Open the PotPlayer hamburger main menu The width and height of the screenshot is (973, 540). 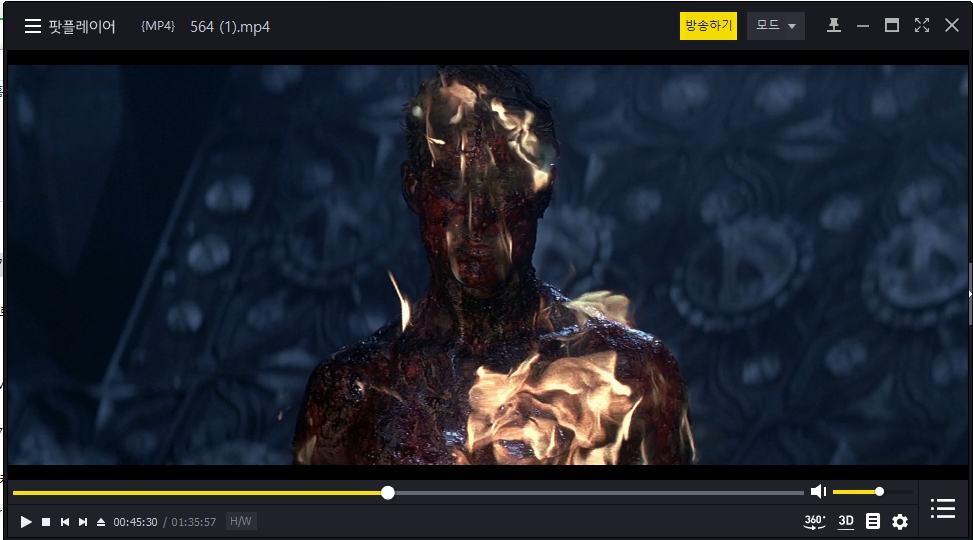click(33, 26)
